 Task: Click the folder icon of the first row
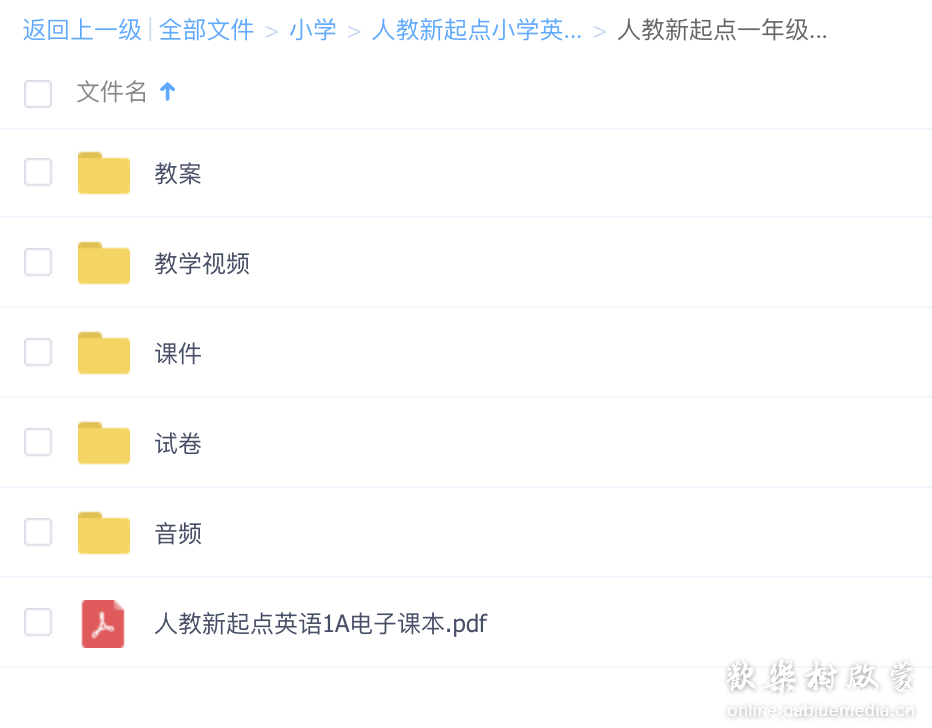tap(103, 172)
